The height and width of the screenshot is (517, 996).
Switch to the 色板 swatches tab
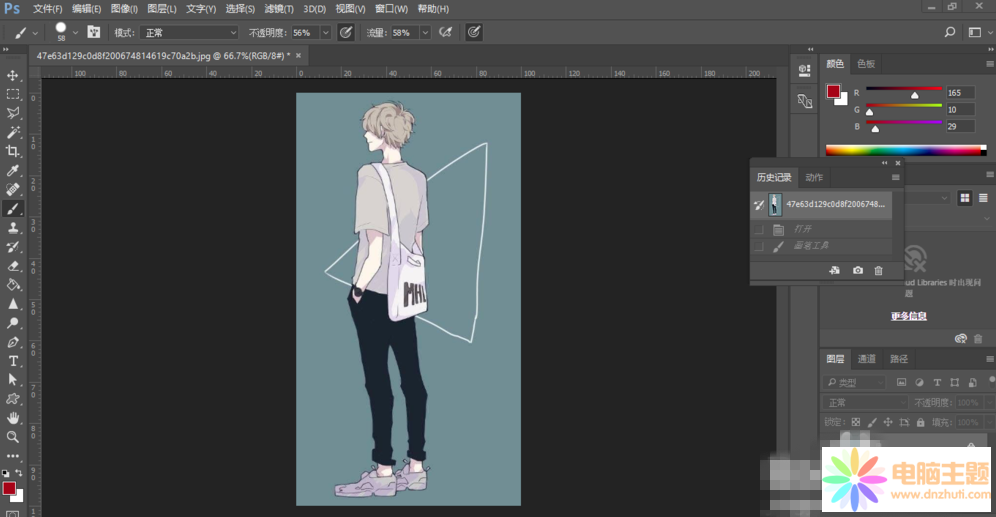click(x=866, y=64)
